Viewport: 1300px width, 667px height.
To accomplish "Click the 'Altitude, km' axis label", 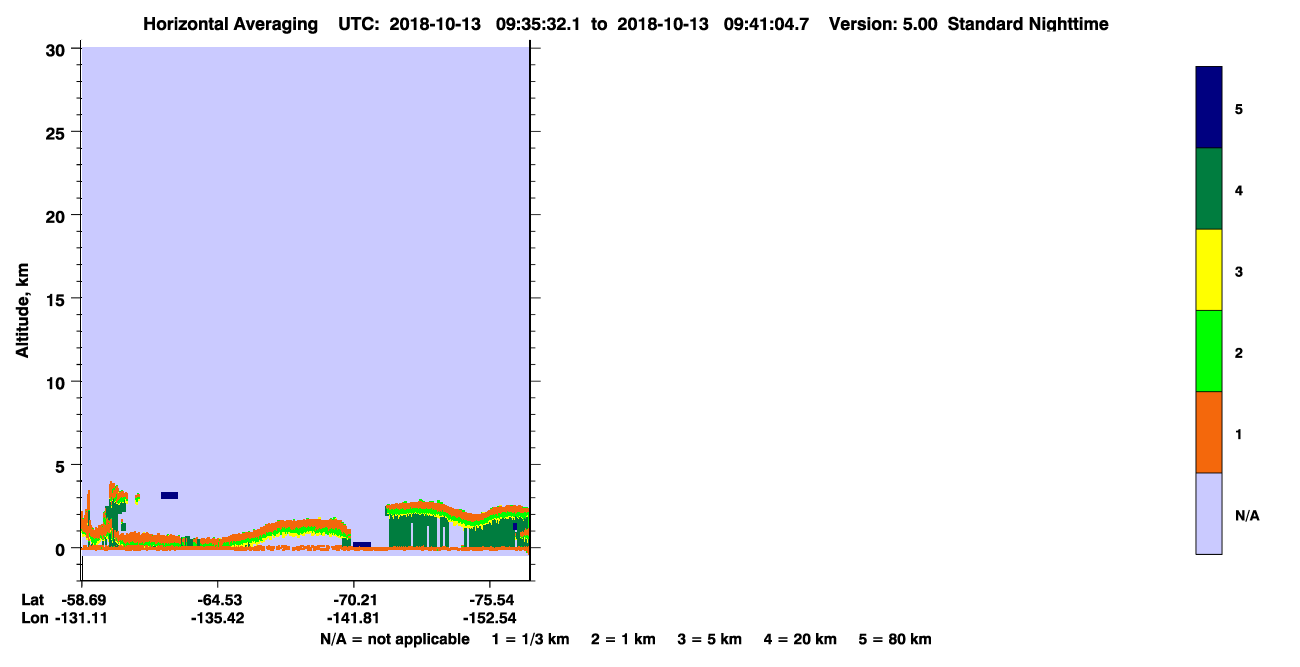I will (x=21, y=312).
